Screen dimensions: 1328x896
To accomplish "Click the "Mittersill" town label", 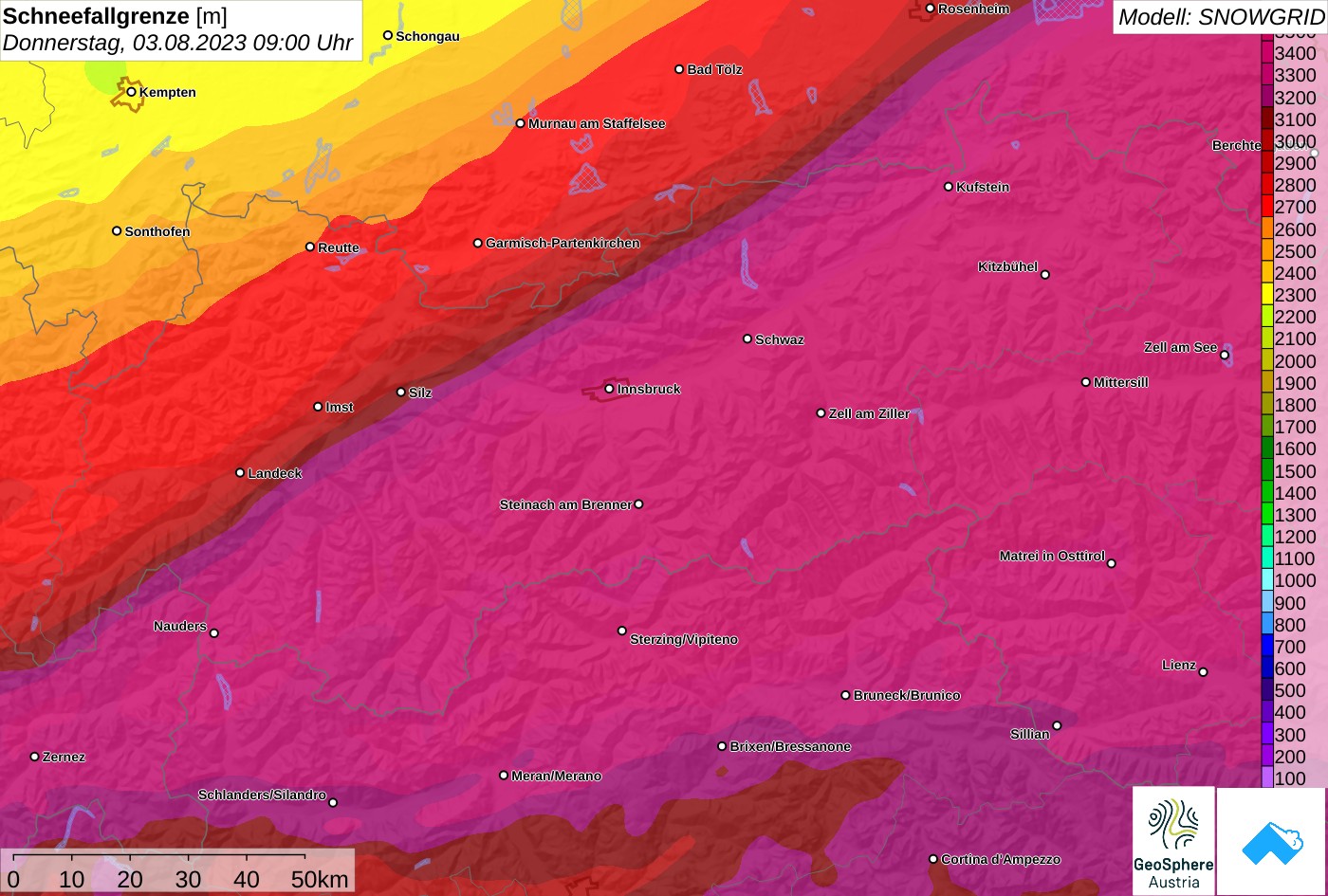I will tap(1121, 382).
